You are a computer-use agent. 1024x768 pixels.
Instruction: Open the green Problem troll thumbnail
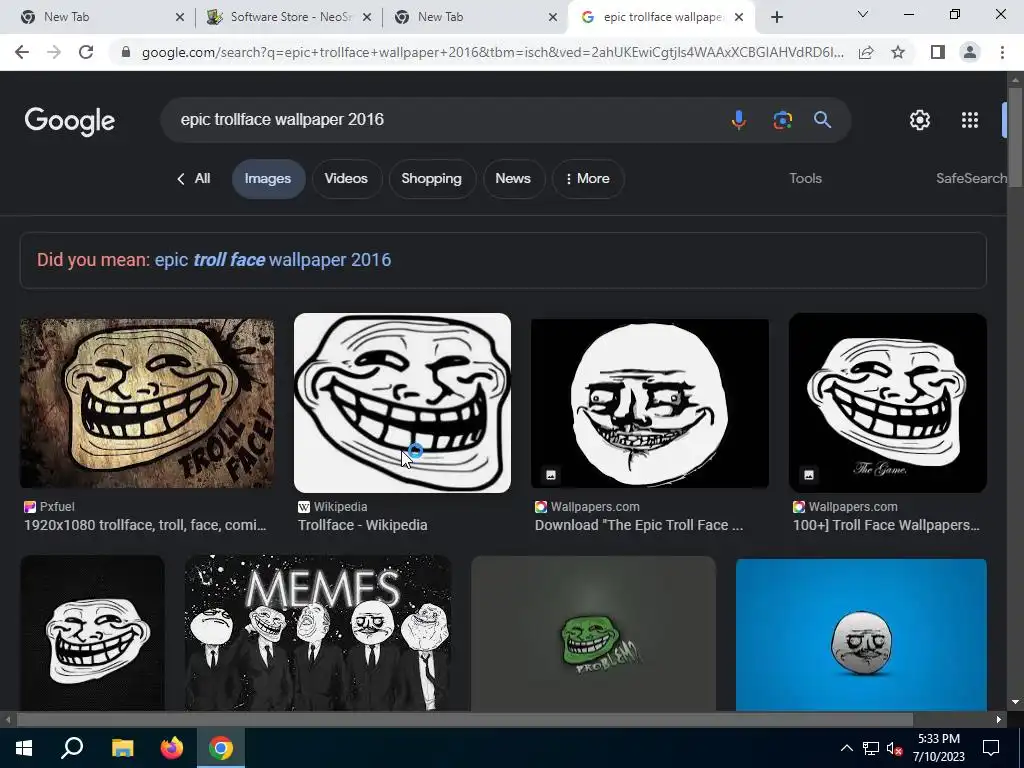click(x=594, y=633)
